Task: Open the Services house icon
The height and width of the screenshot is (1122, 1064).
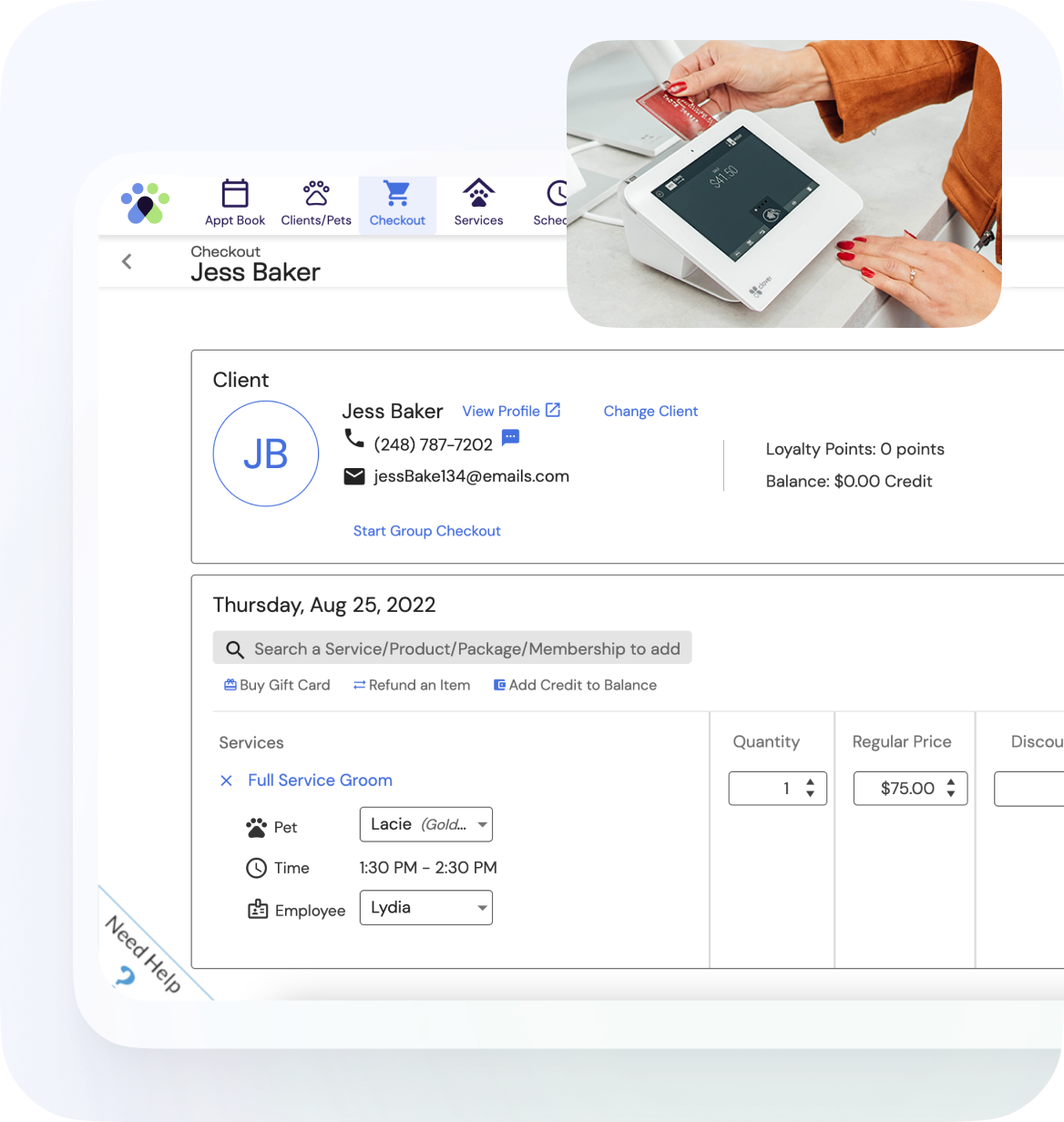Action: click(x=478, y=193)
